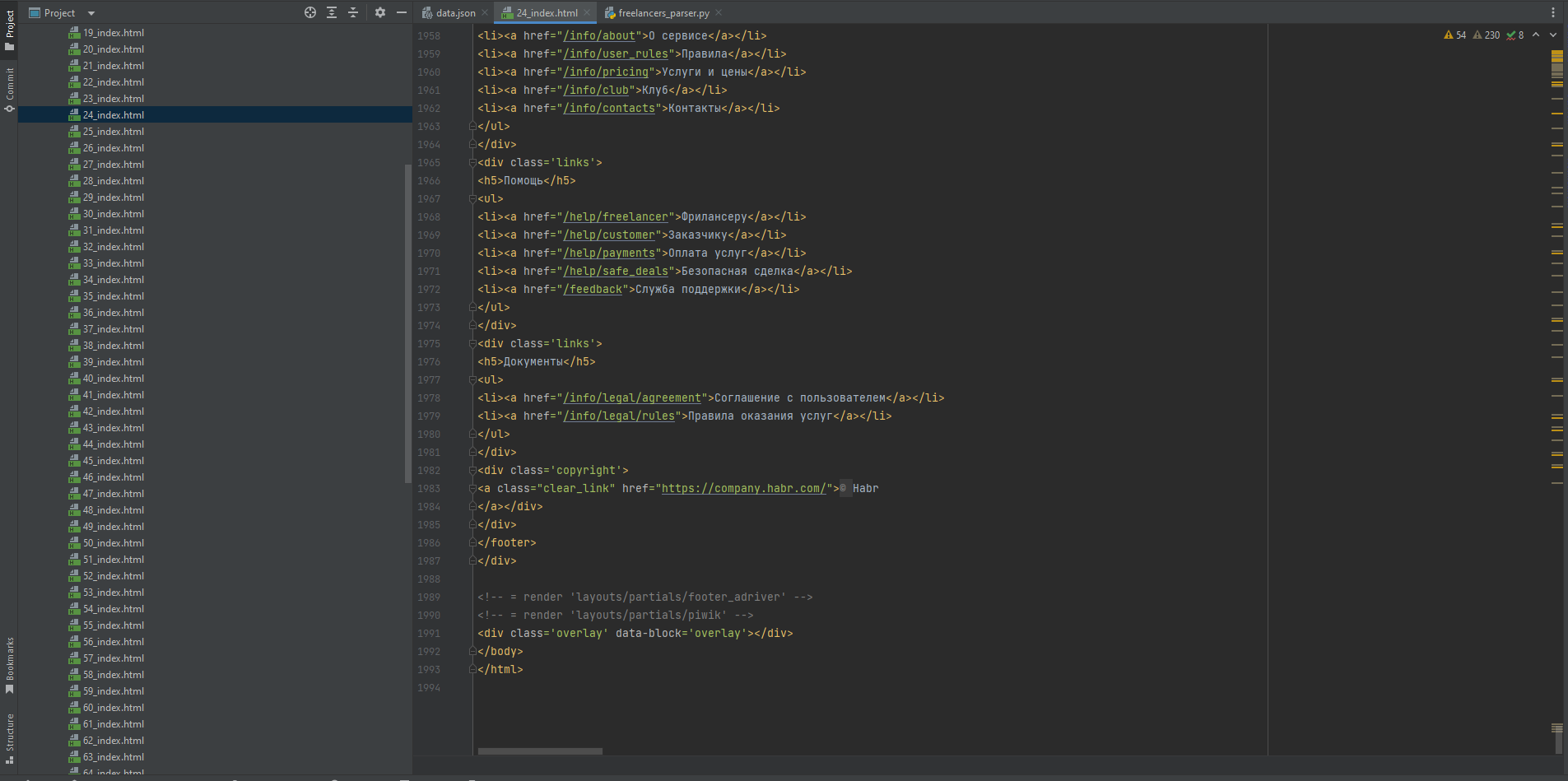
Task: Go to next highlighted error arrow
Action: pos(1553,35)
